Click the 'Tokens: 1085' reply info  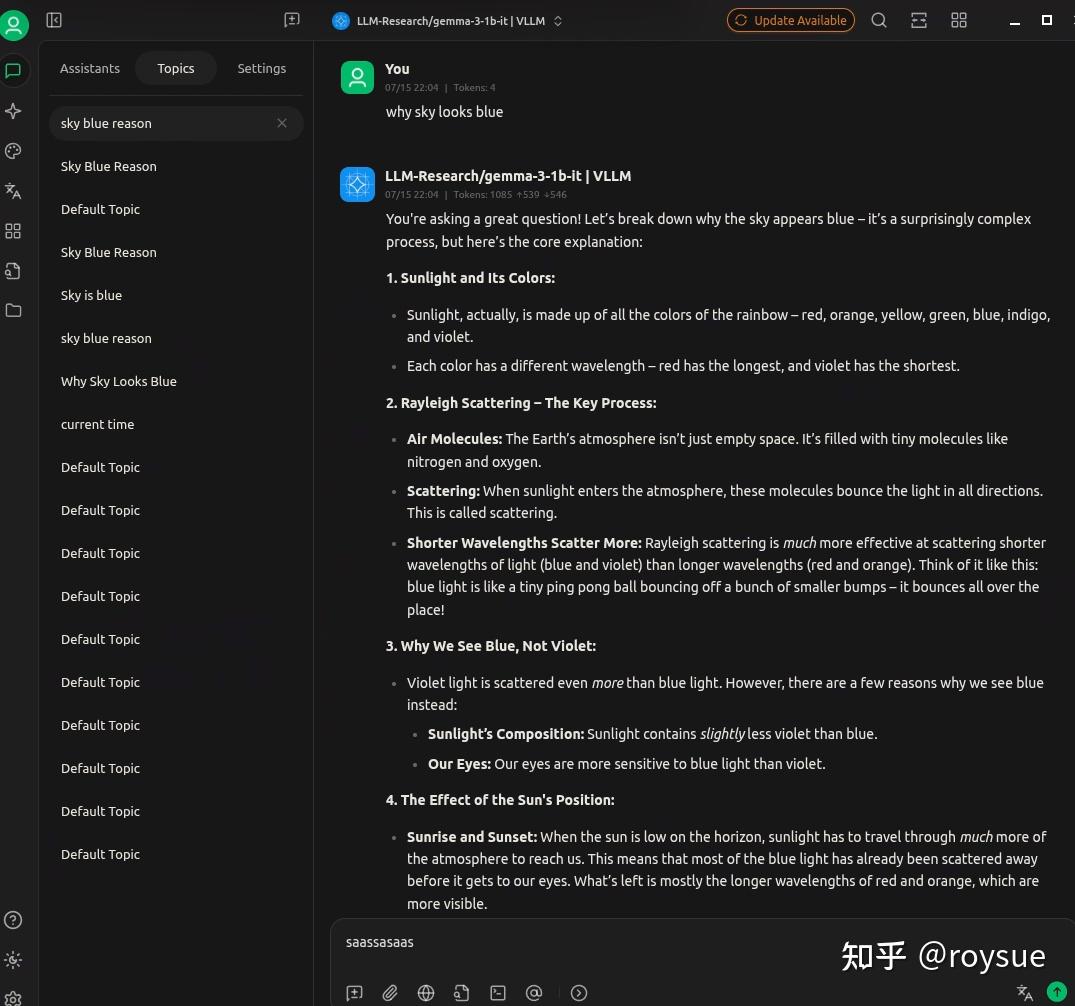click(510, 195)
